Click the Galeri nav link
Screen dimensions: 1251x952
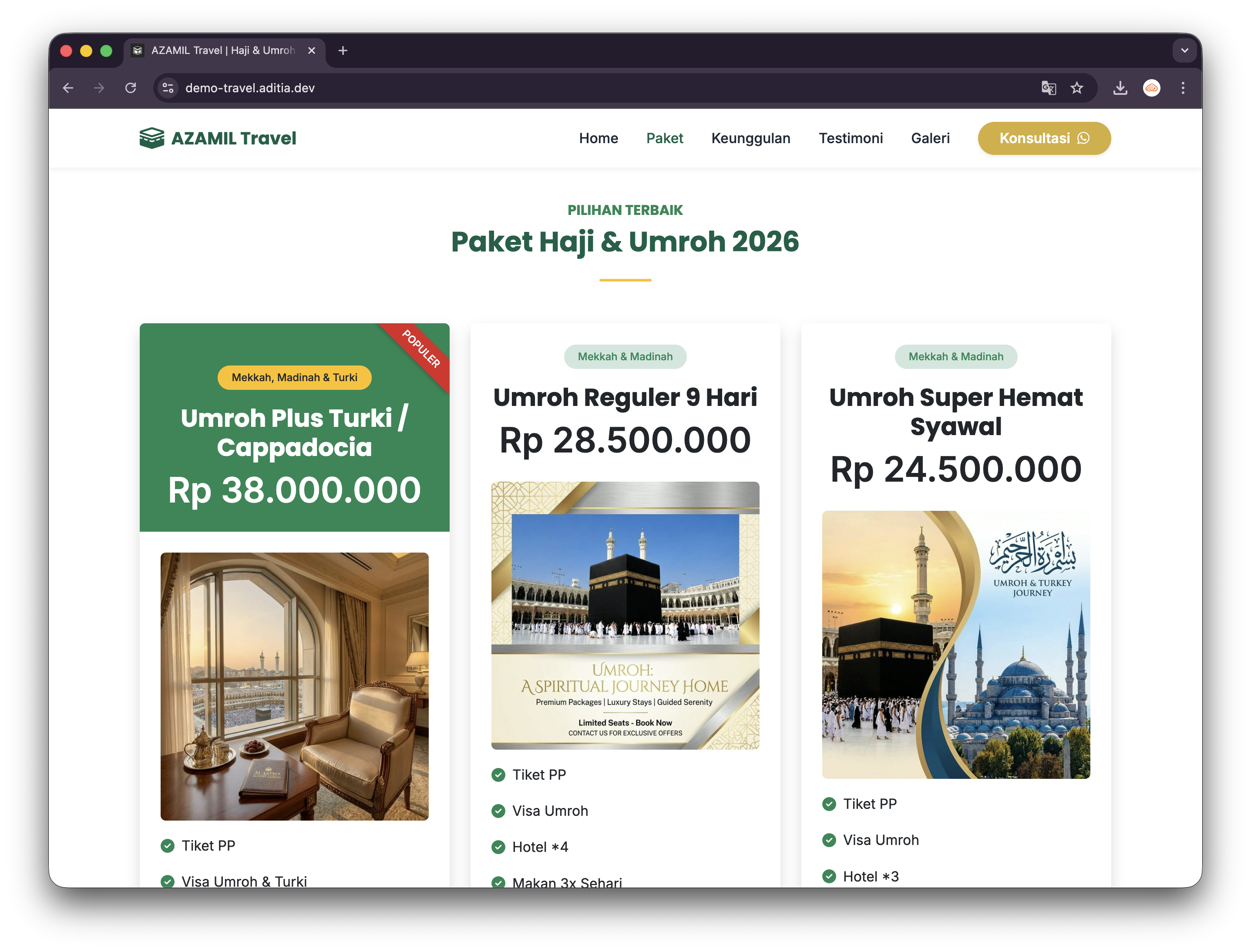tap(930, 138)
